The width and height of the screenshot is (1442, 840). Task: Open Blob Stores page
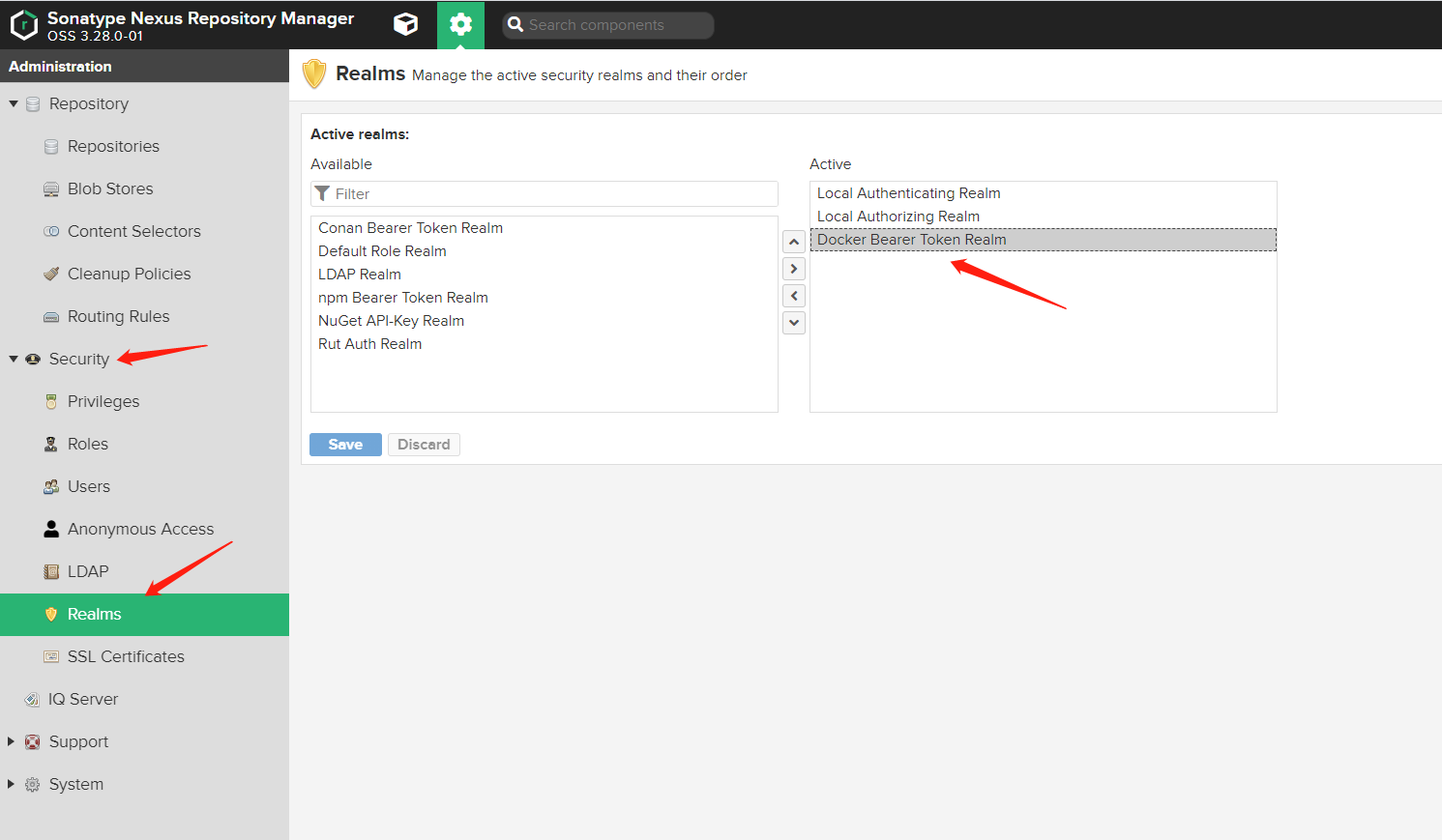pyautogui.click(x=144, y=188)
